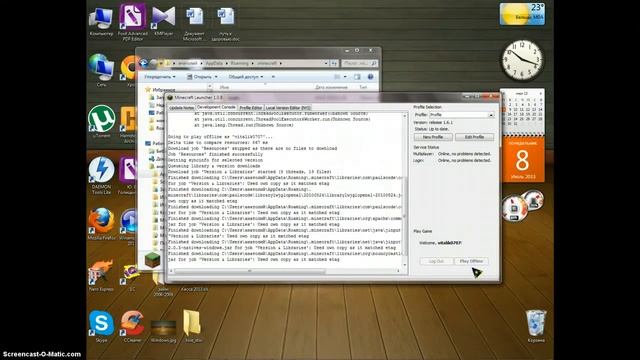Open the Общий доступ dropdown
This screenshot has height=360, width=640.
tap(246, 77)
